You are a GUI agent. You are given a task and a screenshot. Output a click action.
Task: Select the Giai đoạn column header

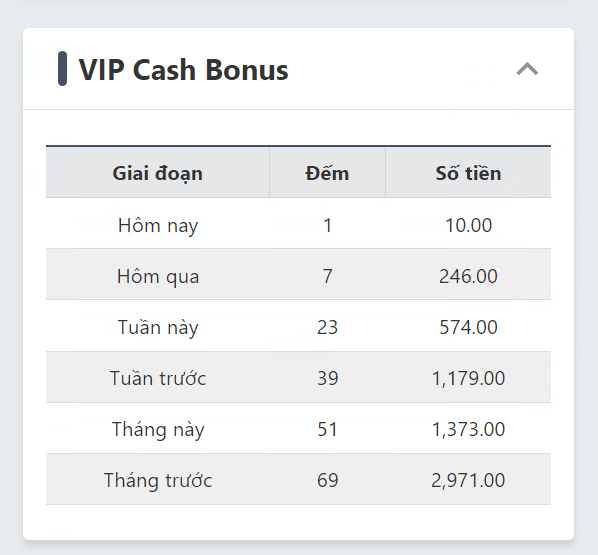coord(158,173)
